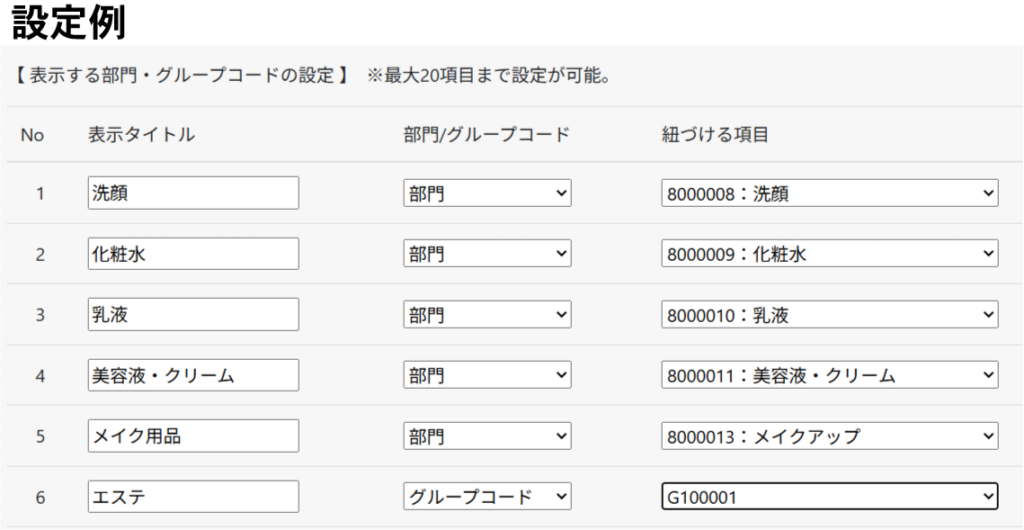
Task: Open the グループコード dropdown in row 6
Action: click(x=487, y=497)
